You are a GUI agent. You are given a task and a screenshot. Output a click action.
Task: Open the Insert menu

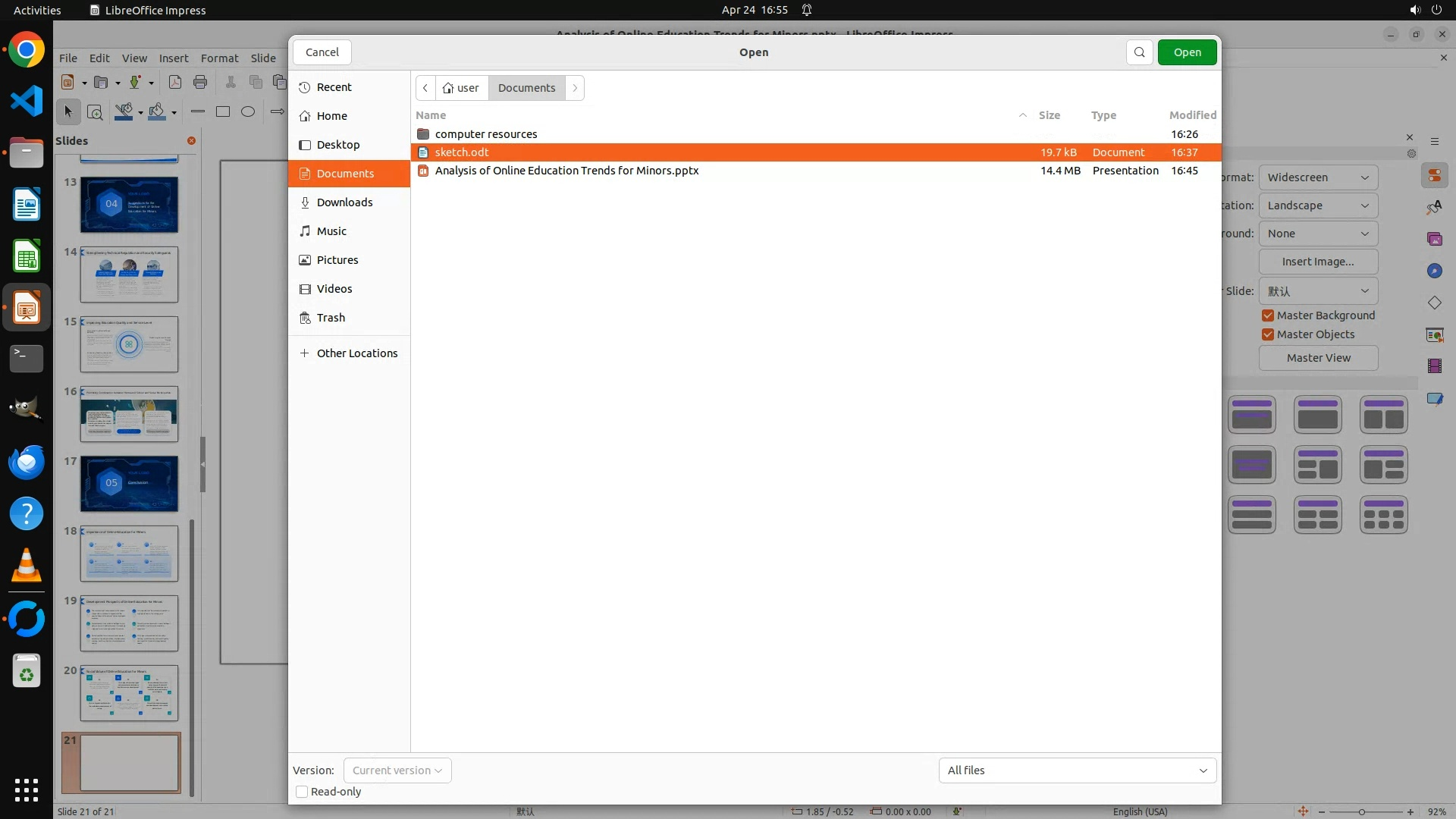[174, 58]
